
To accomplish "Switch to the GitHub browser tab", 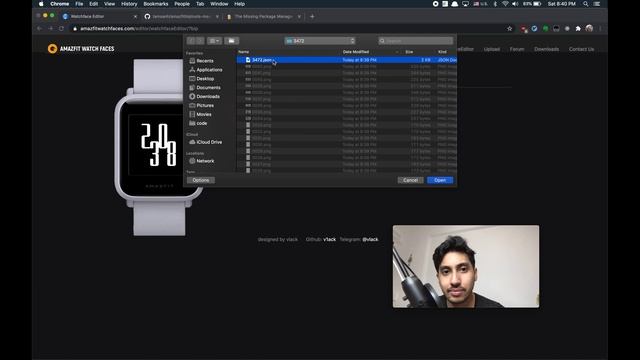I will [x=181, y=17].
